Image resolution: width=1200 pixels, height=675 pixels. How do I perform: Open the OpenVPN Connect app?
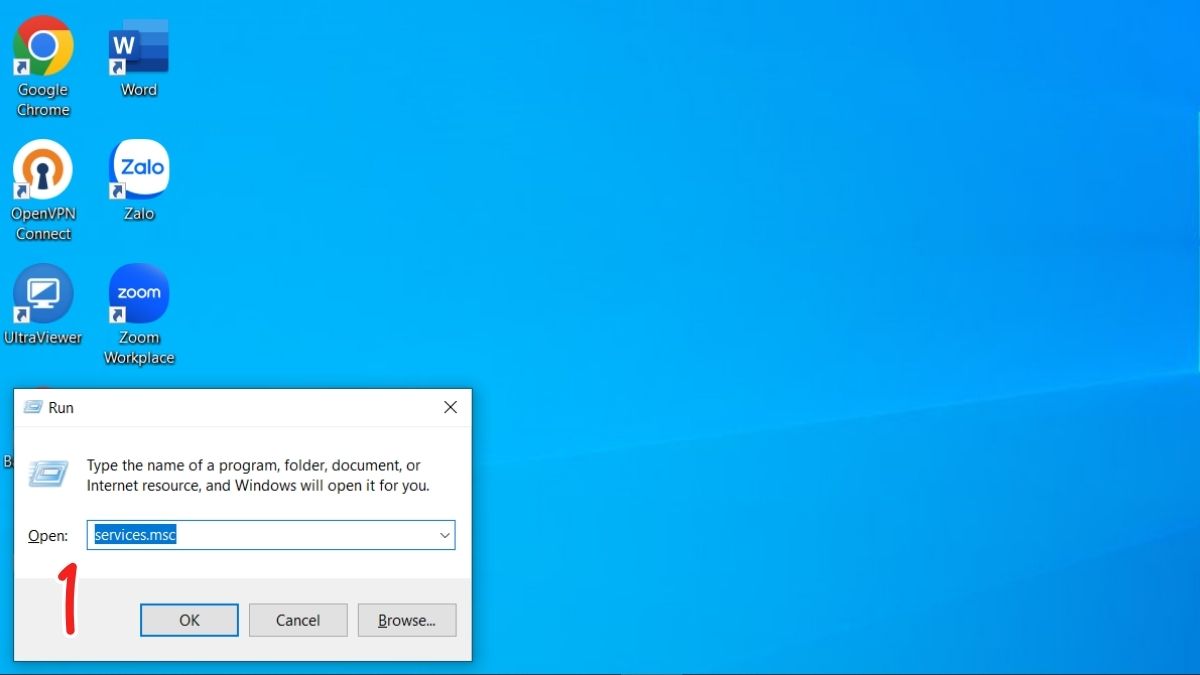coord(42,168)
